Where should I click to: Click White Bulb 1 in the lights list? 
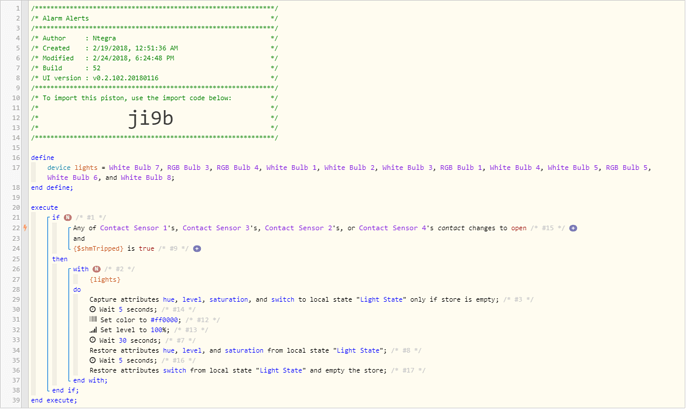(x=291, y=168)
